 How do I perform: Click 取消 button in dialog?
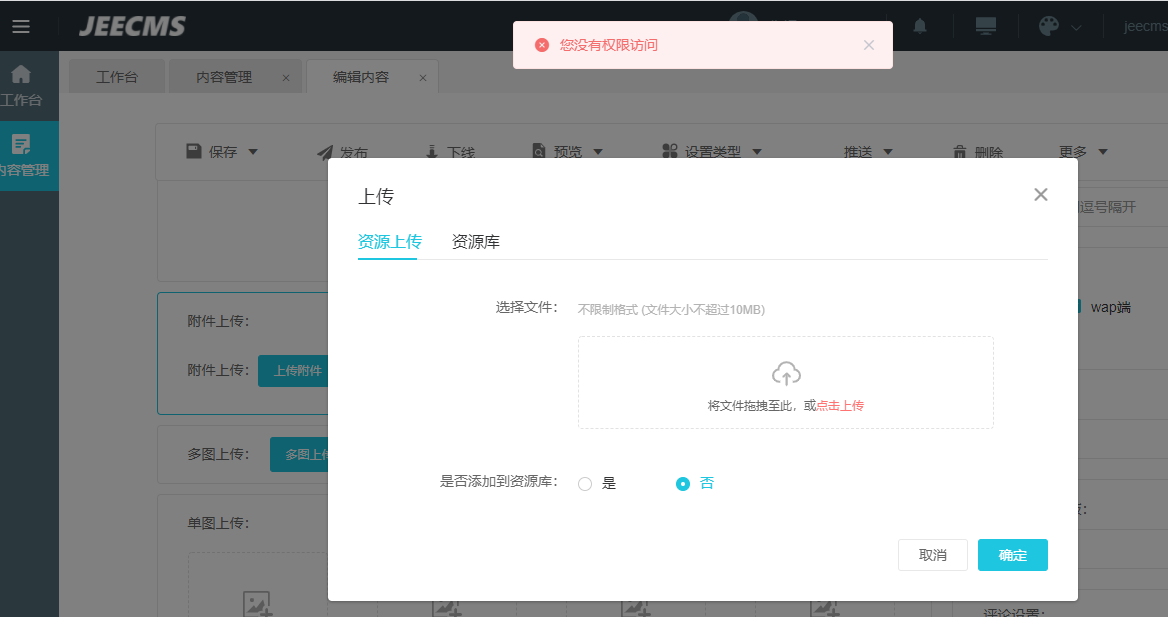point(932,555)
